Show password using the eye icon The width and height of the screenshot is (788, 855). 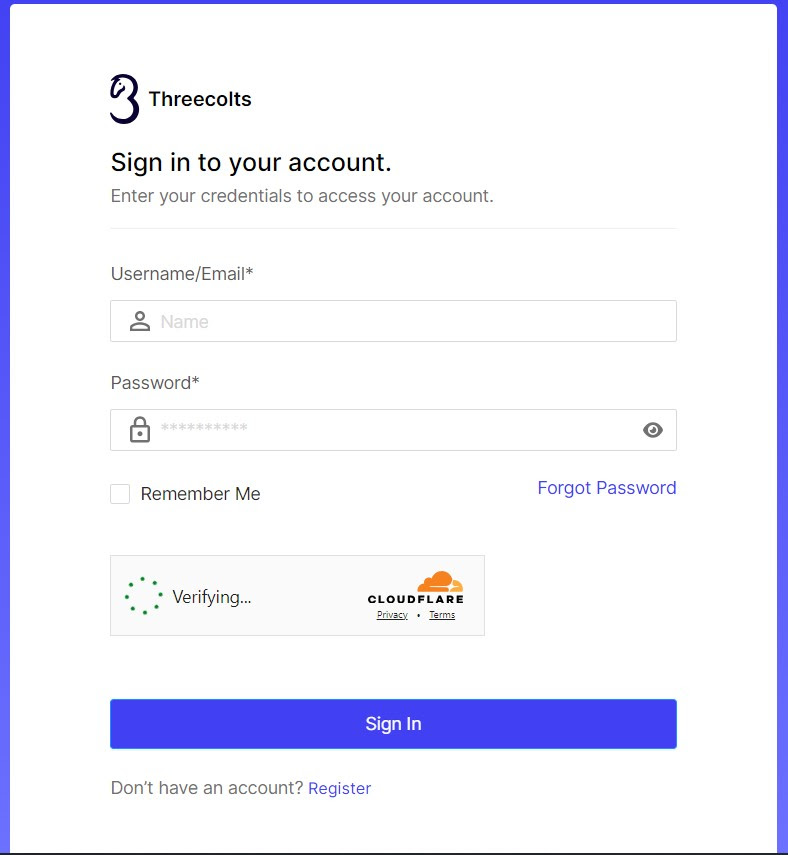[x=652, y=430]
